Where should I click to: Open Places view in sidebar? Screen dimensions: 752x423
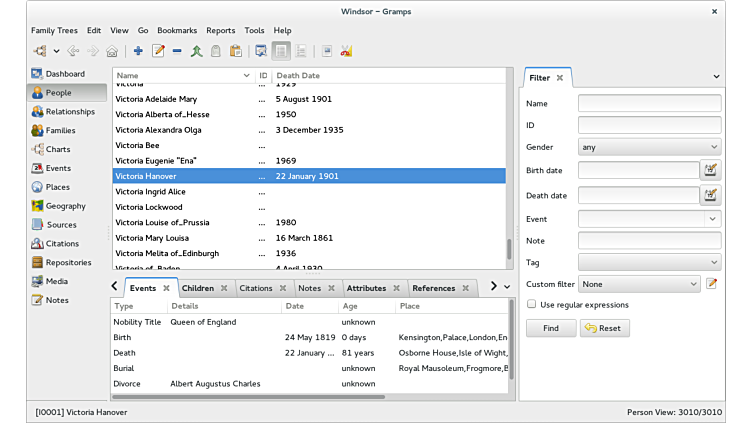(x=67, y=187)
